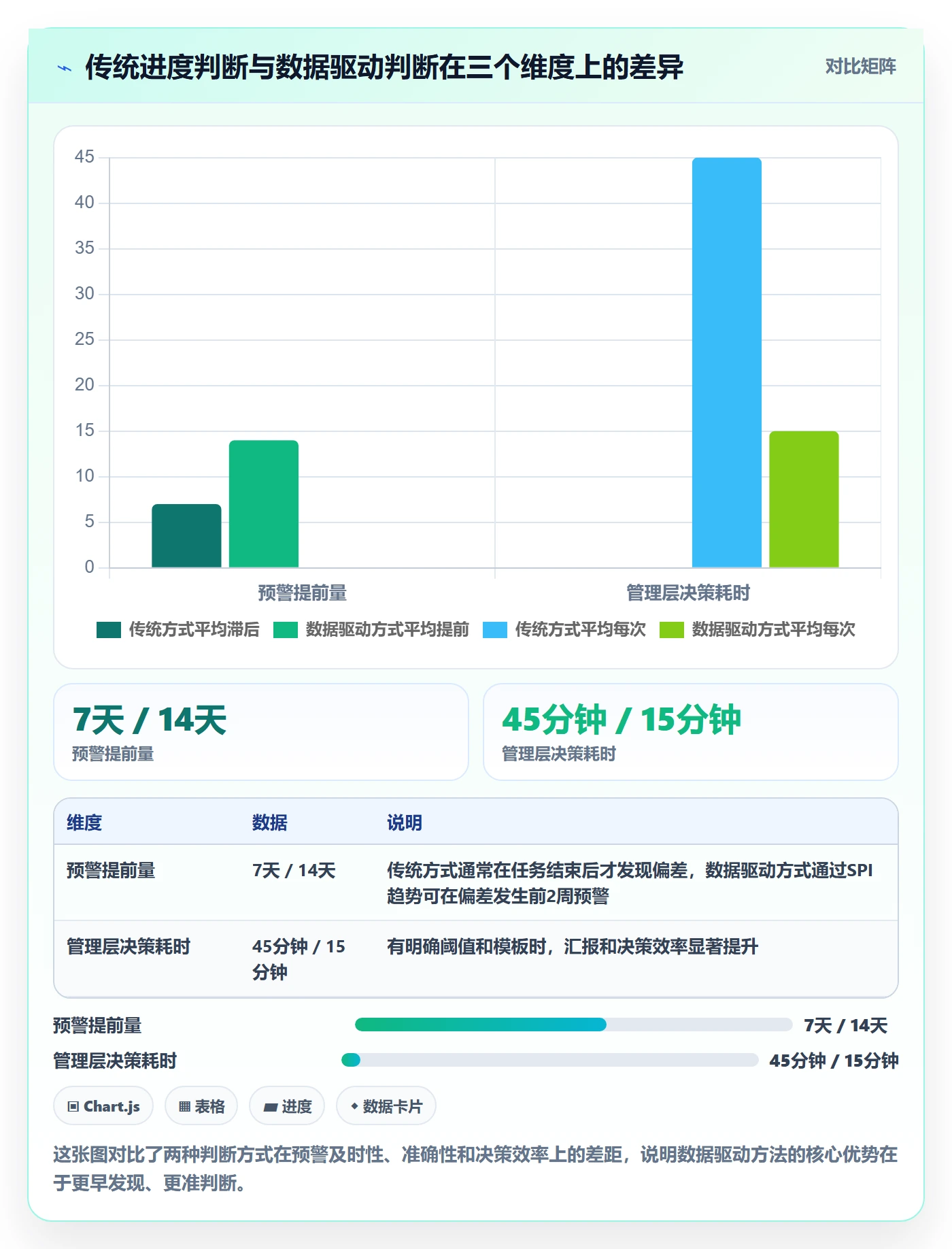Click the 数据 column header

pos(270,822)
